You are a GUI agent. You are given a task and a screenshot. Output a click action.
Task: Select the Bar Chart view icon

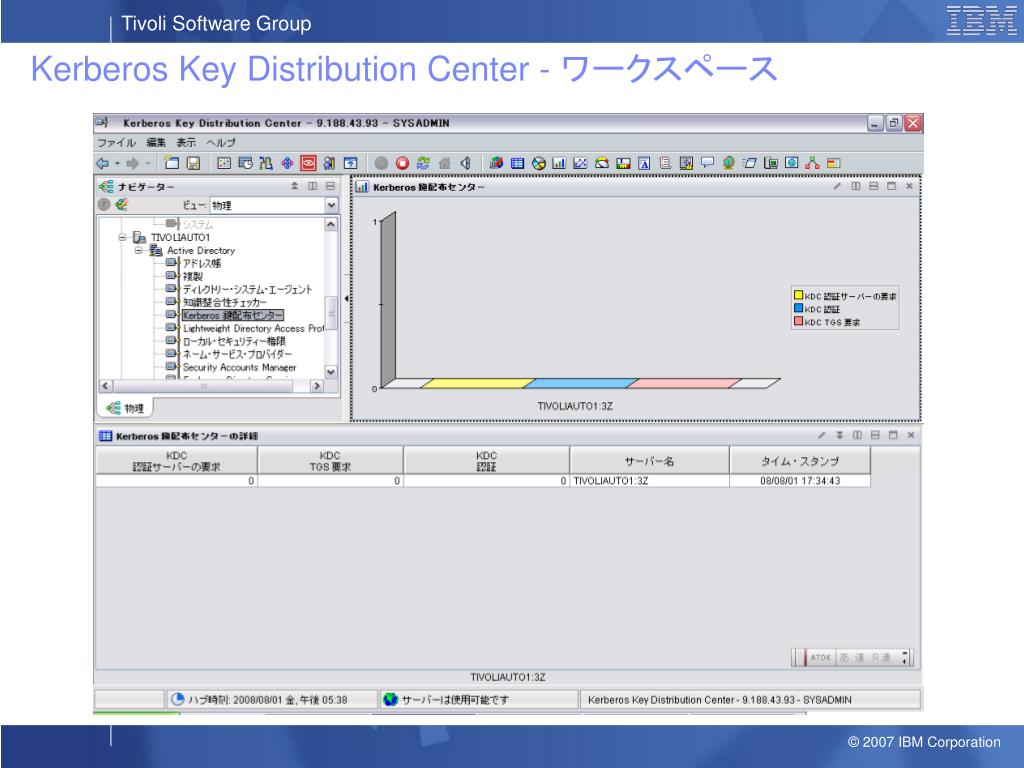pos(559,163)
